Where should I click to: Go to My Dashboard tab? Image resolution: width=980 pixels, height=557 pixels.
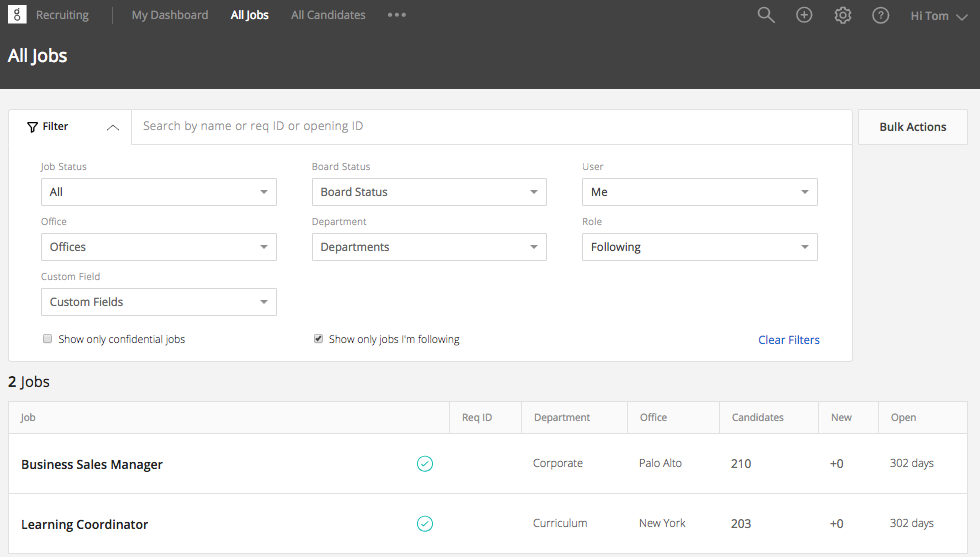point(170,15)
